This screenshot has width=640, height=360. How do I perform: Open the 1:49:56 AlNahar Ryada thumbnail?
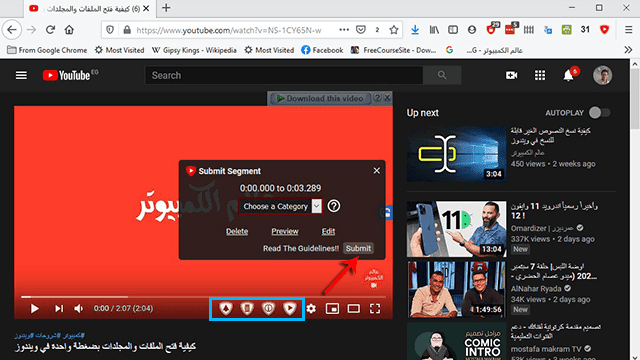coord(456,289)
